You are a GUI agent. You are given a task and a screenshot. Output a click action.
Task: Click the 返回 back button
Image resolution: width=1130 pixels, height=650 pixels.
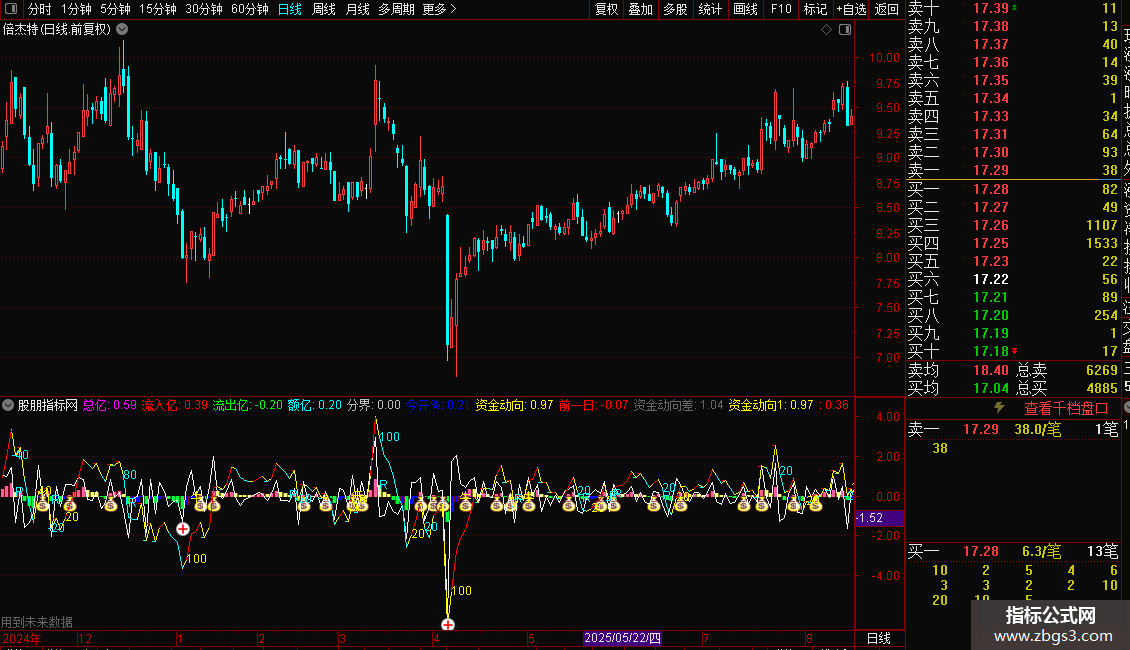click(886, 9)
